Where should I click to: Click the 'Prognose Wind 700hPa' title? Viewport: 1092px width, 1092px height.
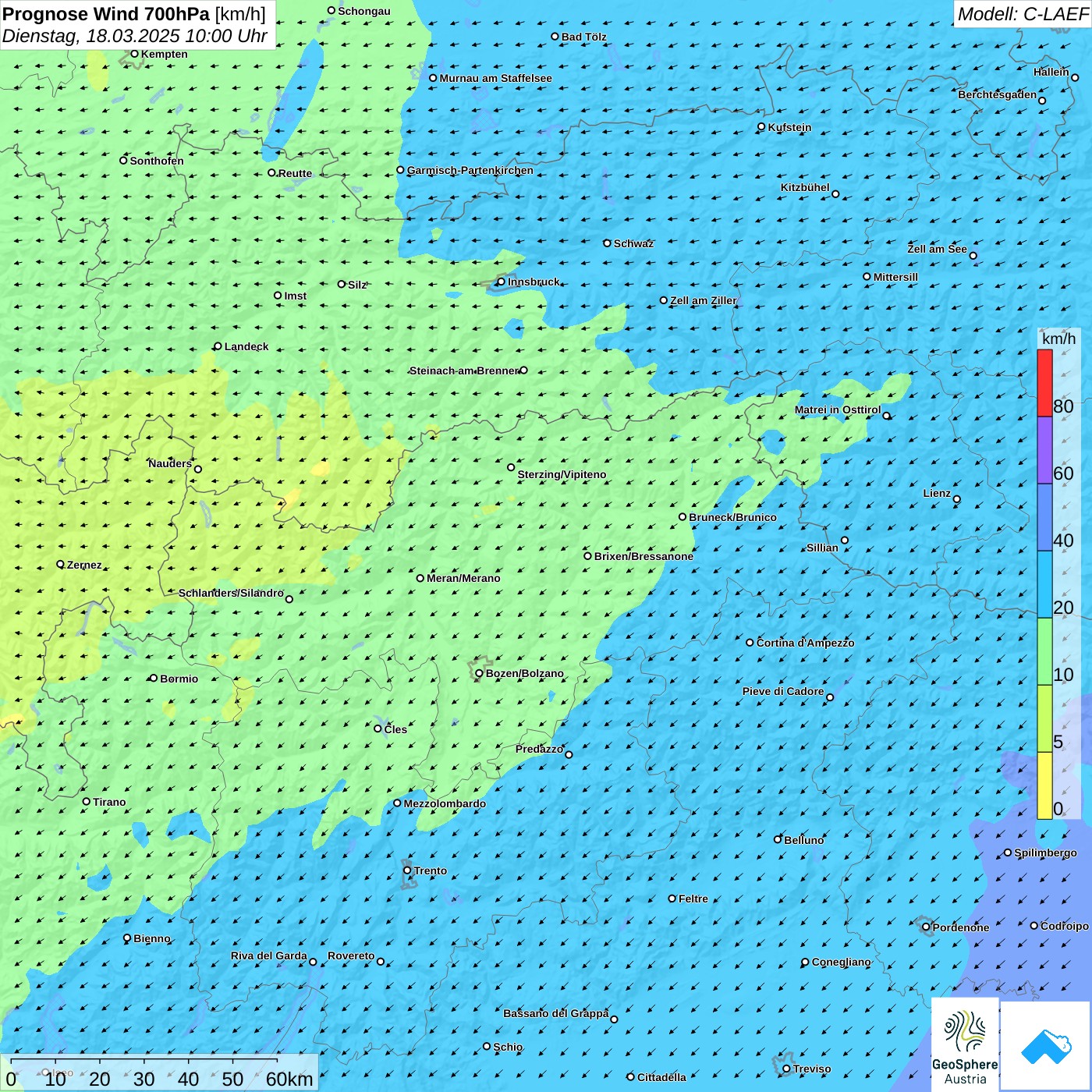point(106,14)
